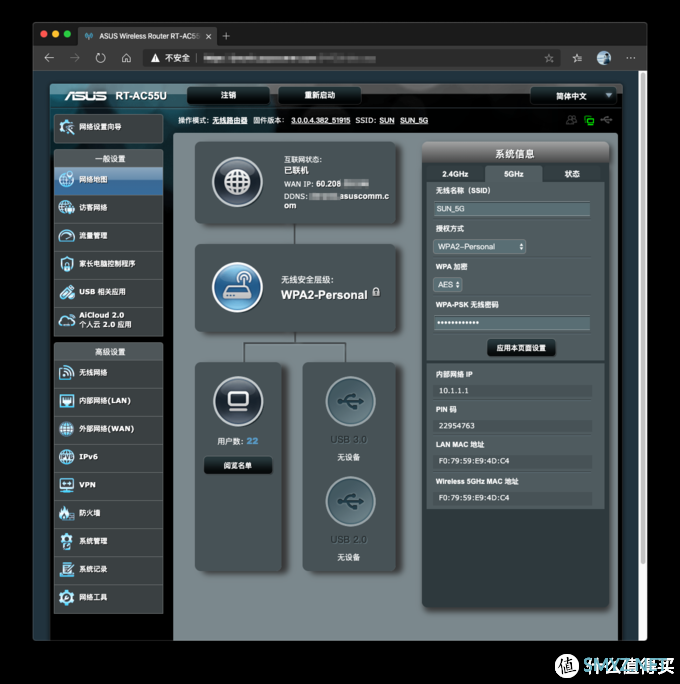Viewport: 680px width, 684px height.
Task: Open the WPA2-Personal 授权方式 dropdown
Action: [479, 247]
